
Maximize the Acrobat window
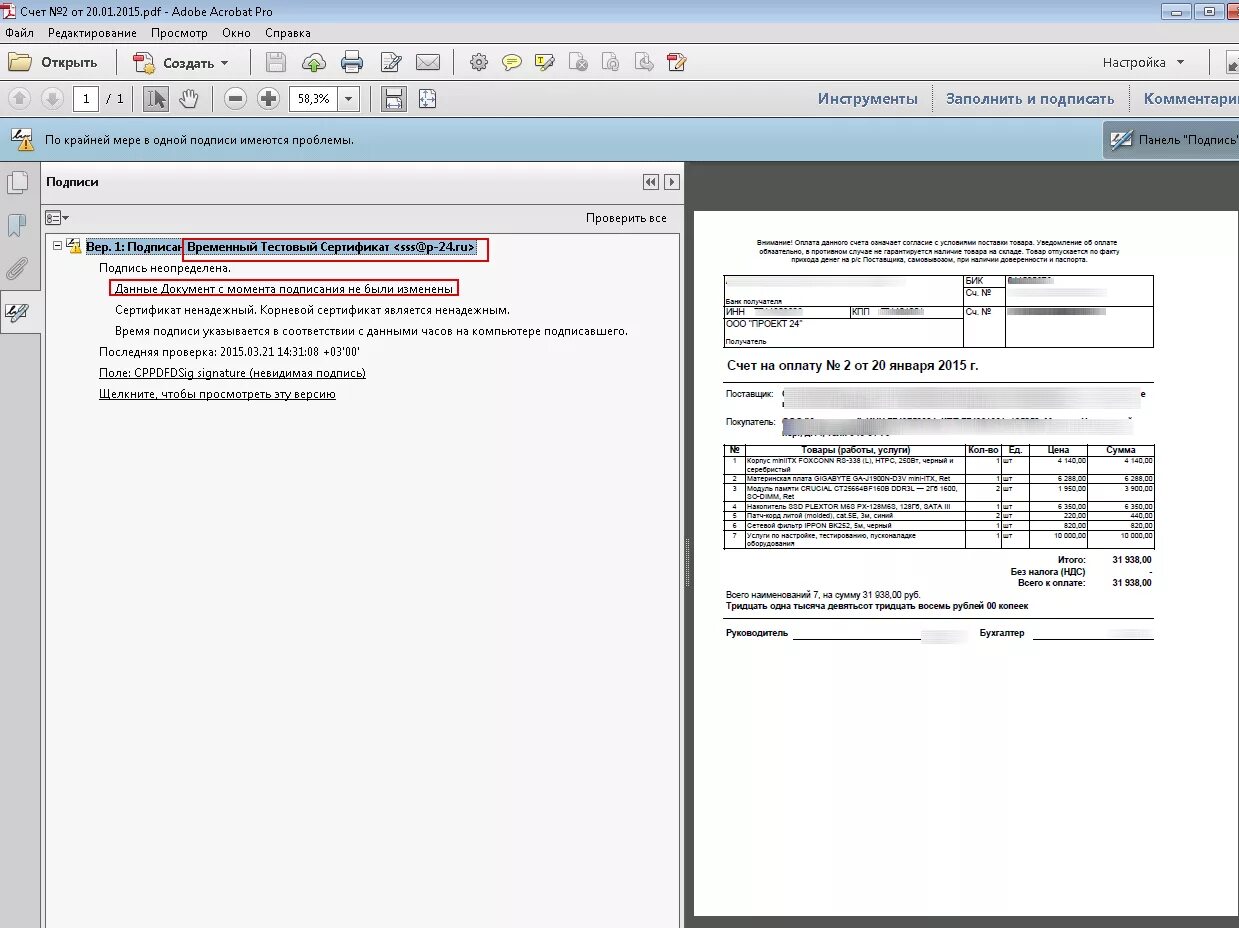1209,11
